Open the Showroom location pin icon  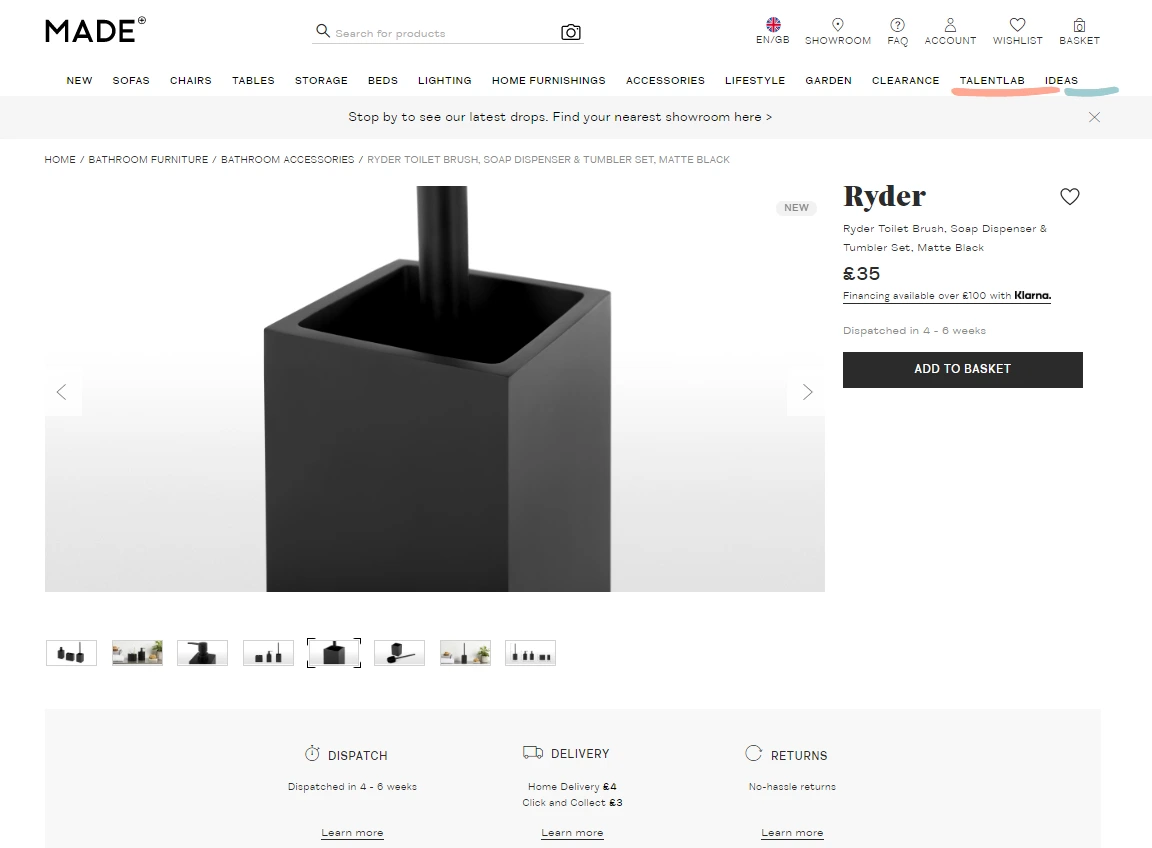pyautogui.click(x=838, y=24)
